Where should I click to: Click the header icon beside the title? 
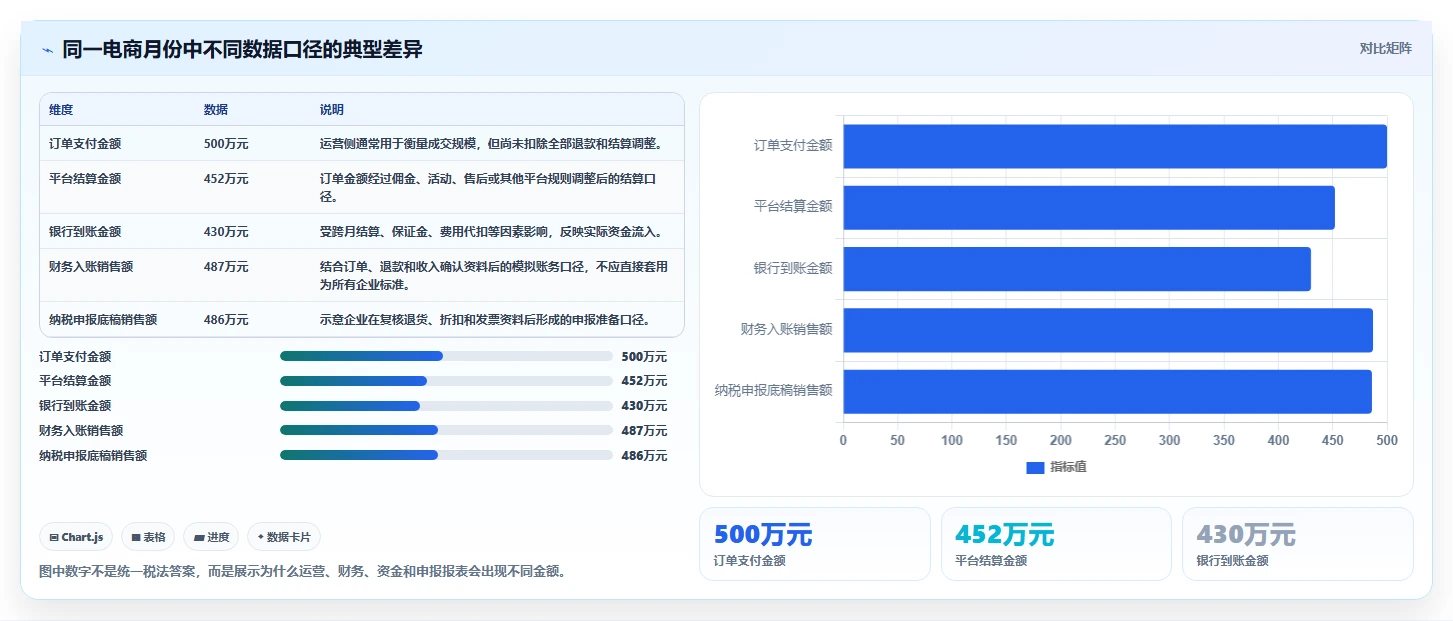pos(47,50)
